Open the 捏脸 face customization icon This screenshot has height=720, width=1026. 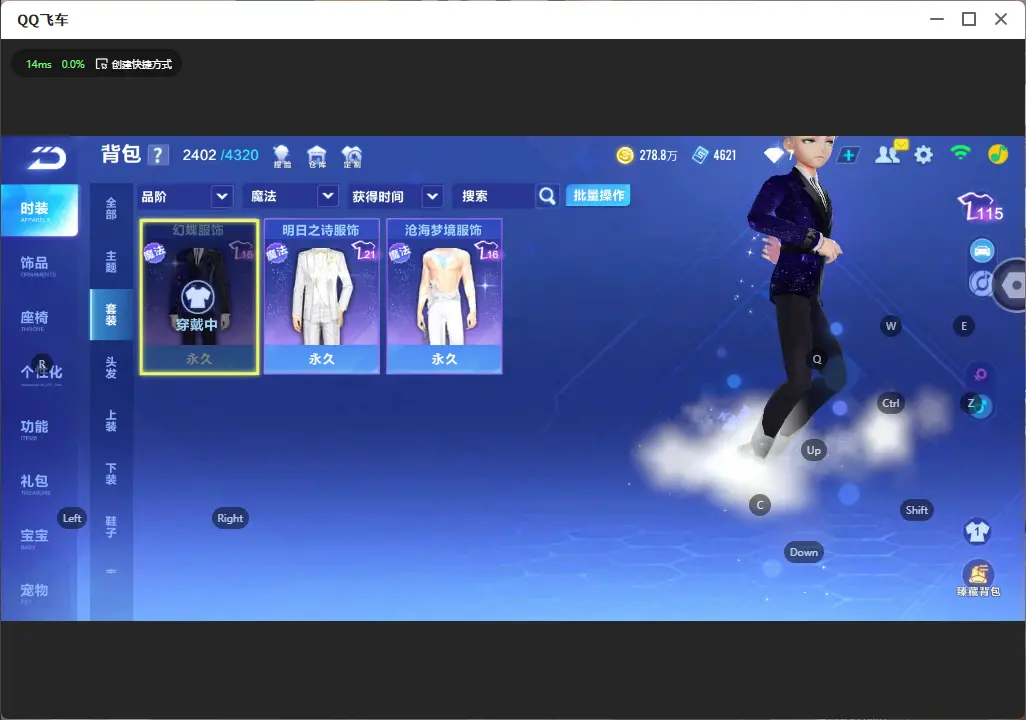click(282, 156)
